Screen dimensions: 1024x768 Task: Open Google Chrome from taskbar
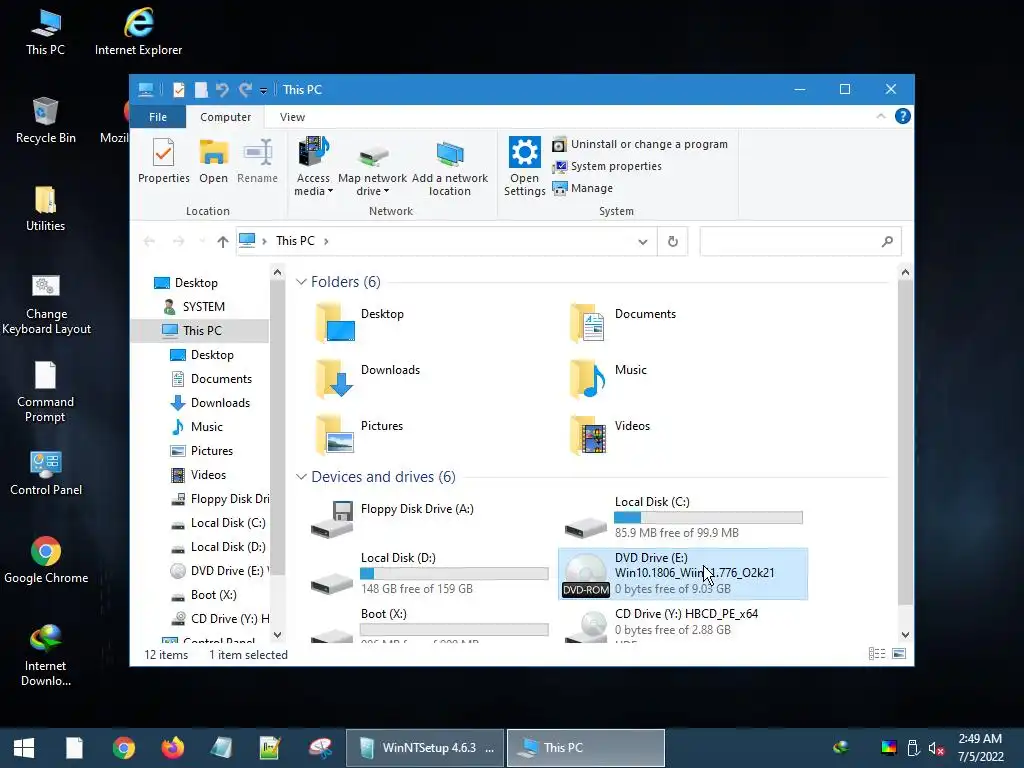pyautogui.click(x=123, y=748)
